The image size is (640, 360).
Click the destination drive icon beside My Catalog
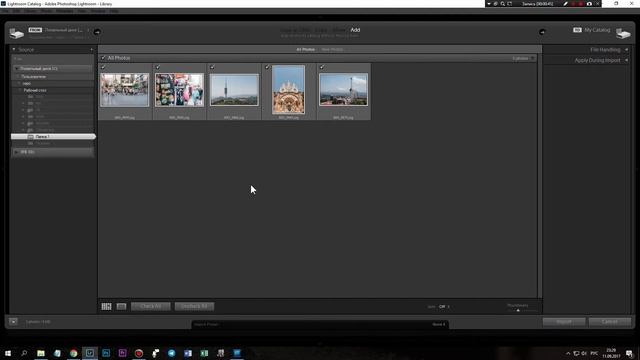[x=623, y=33]
